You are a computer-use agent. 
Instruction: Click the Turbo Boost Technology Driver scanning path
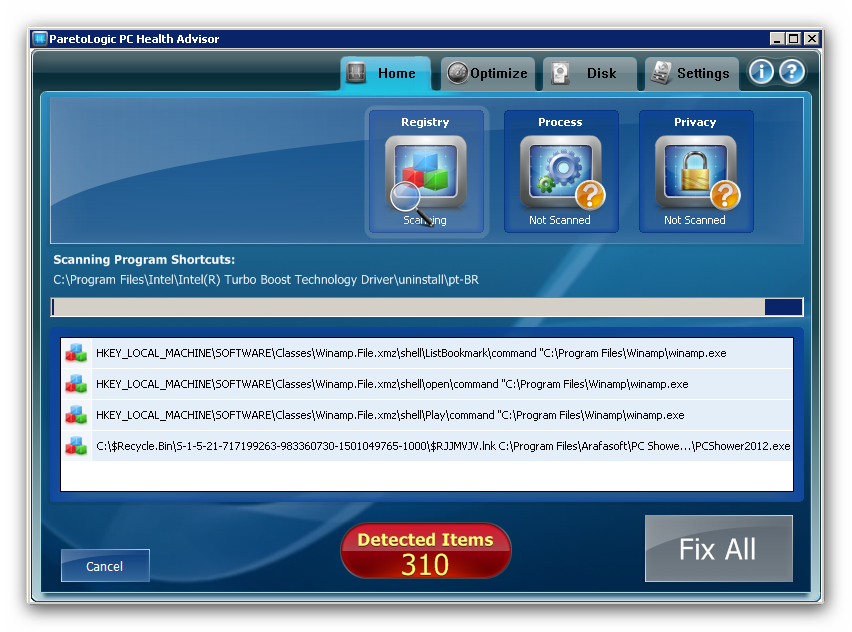(x=266, y=280)
